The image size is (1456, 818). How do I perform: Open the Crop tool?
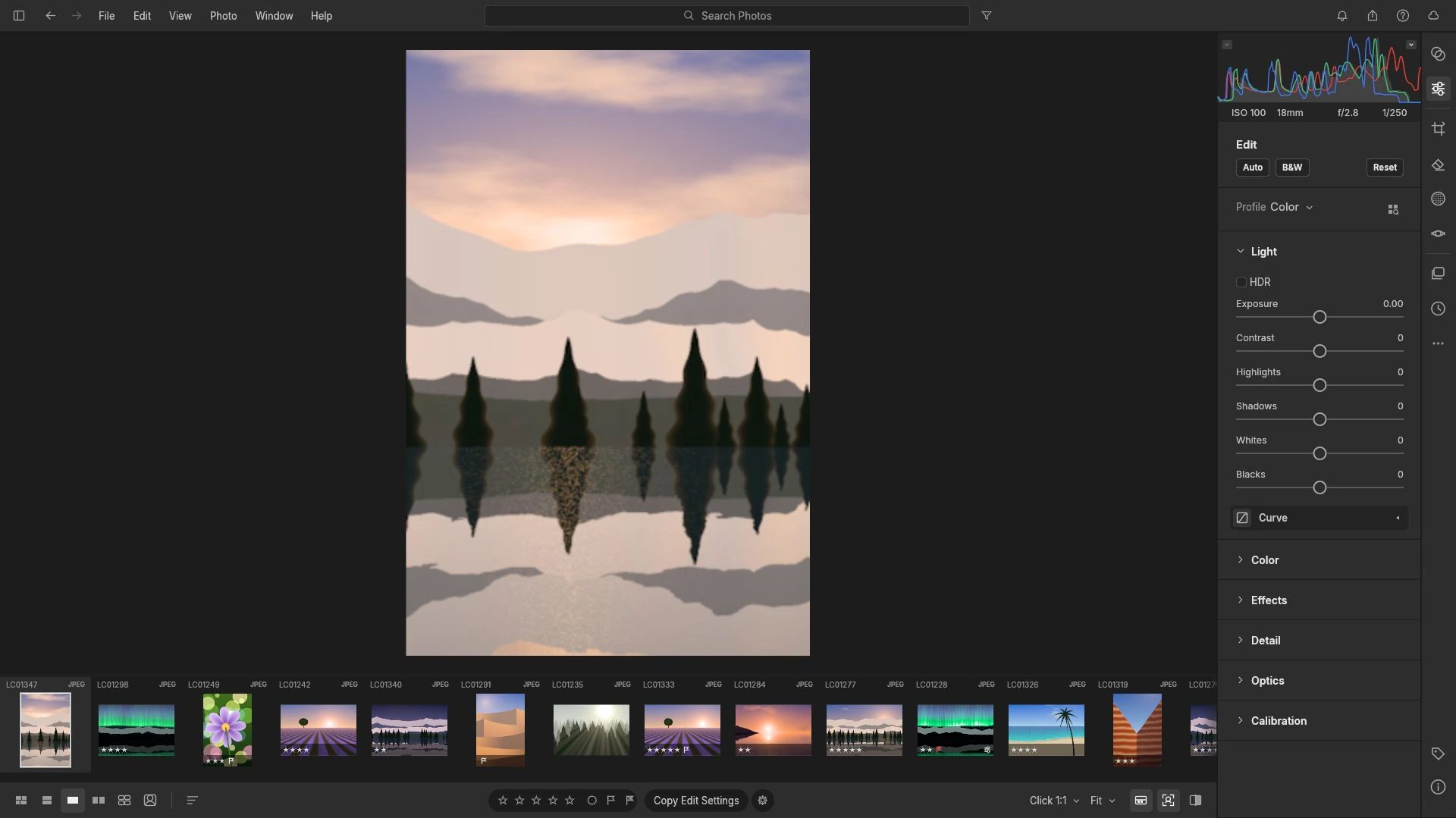coord(1438,128)
